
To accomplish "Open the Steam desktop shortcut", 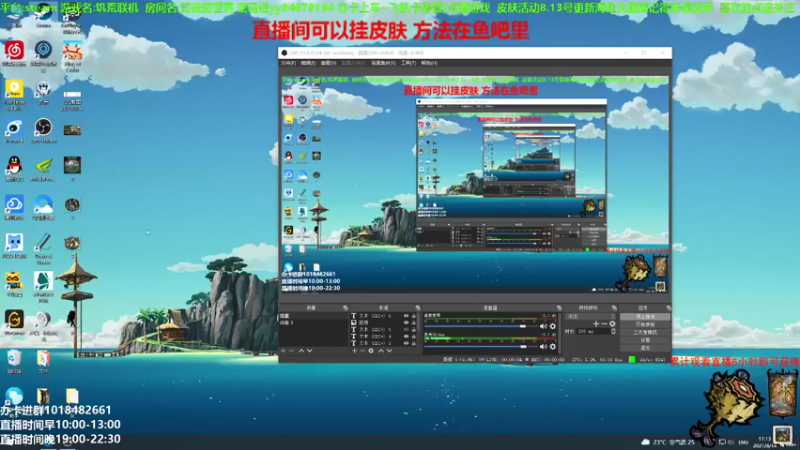I will click(43, 14).
